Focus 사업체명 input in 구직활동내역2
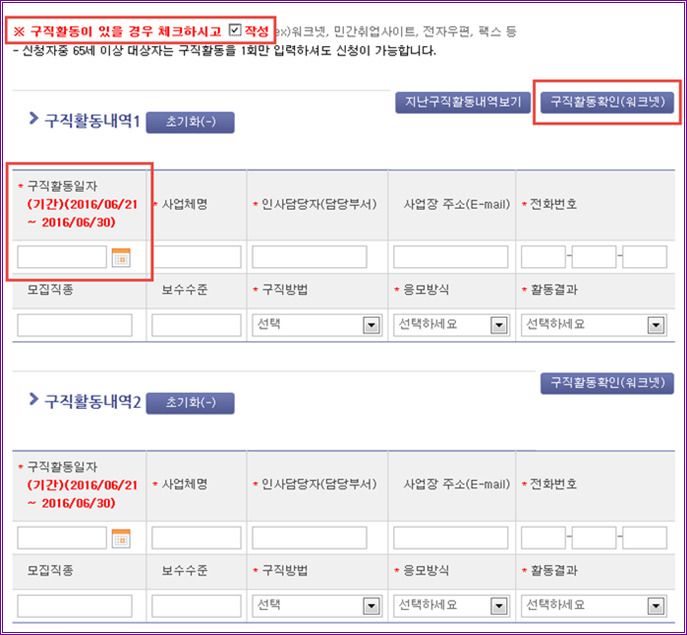 196,538
